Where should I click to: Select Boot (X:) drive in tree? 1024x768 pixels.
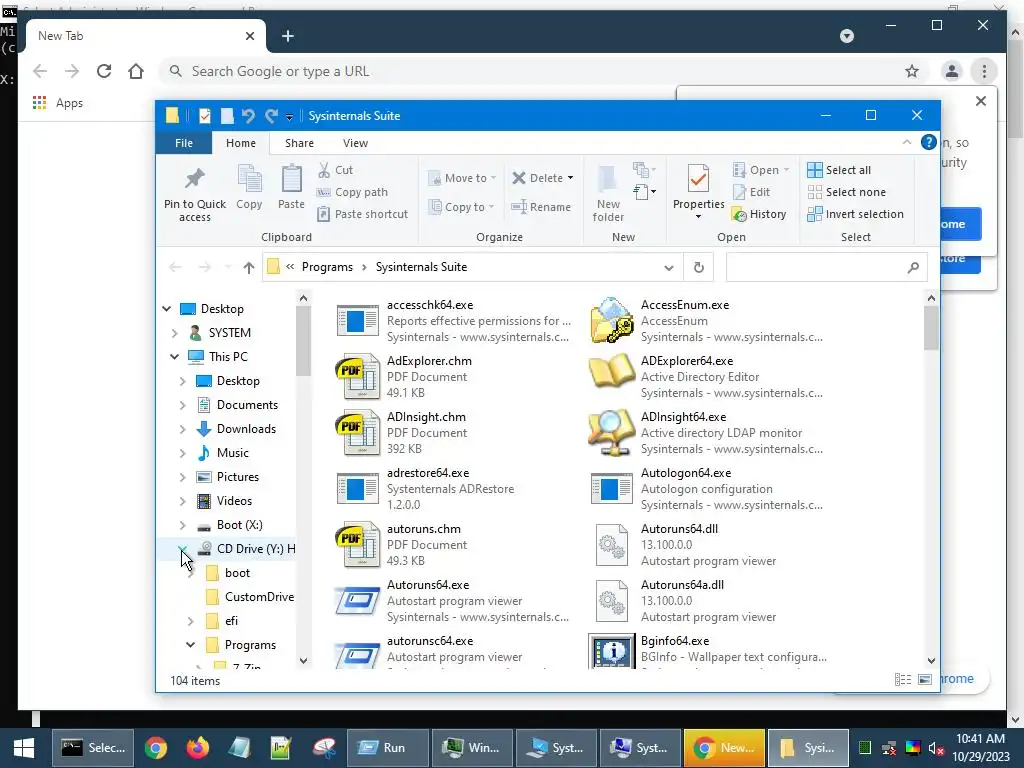click(x=231, y=525)
